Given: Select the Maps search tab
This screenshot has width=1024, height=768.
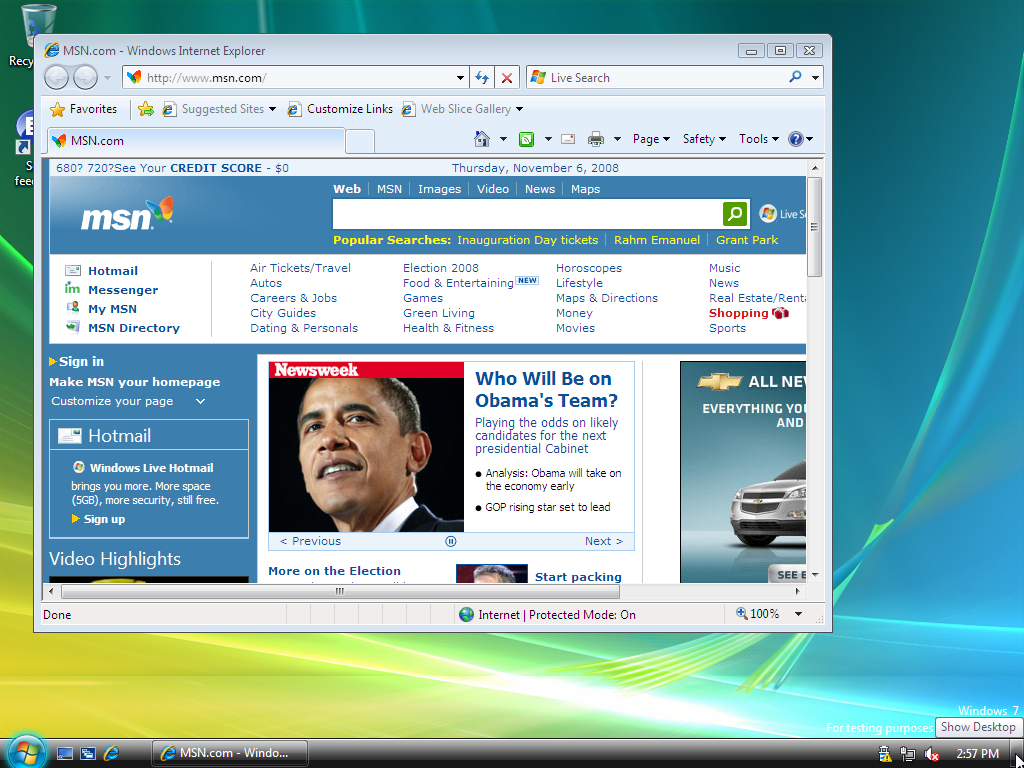Looking at the screenshot, I should coord(585,189).
